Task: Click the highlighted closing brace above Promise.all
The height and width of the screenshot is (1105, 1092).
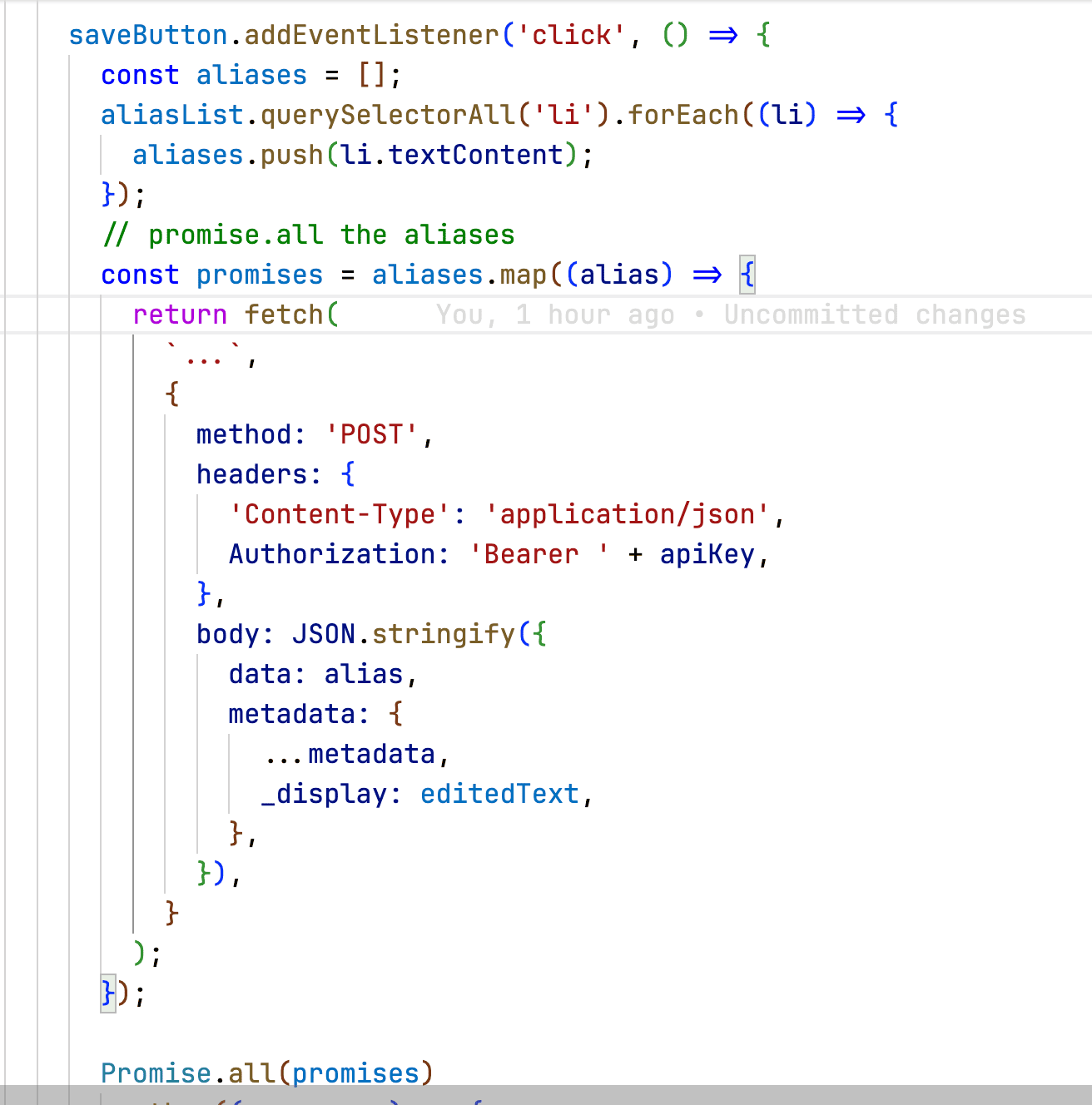Action: click(107, 993)
